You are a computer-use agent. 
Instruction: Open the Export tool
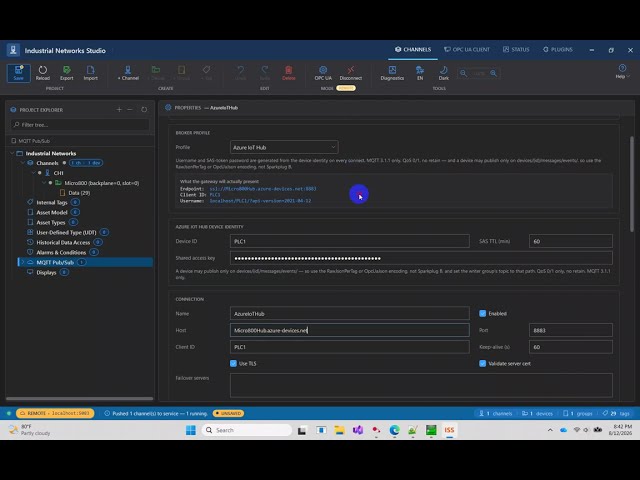click(67, 73)
